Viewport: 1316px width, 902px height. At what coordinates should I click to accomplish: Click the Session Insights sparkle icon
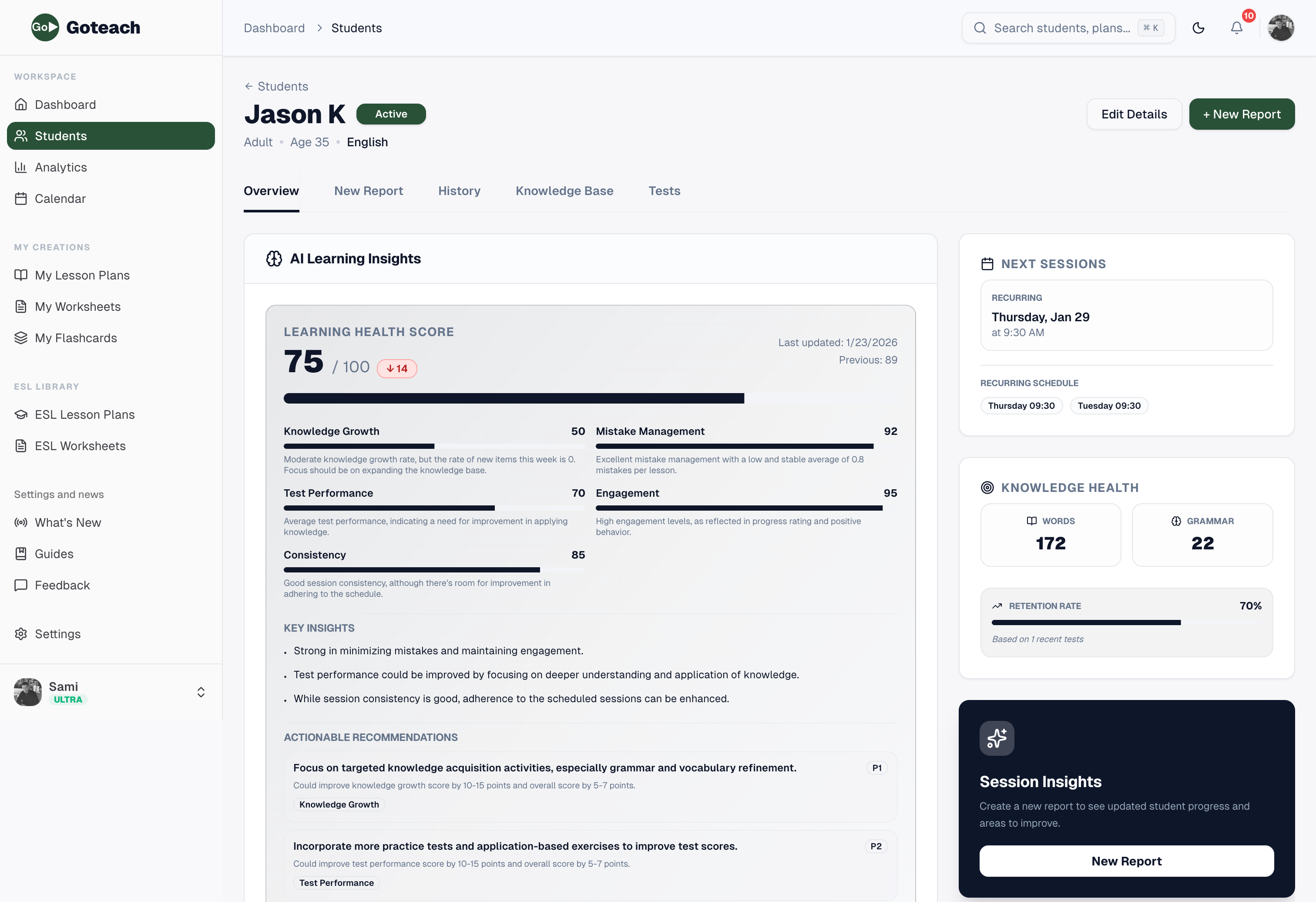997,738
